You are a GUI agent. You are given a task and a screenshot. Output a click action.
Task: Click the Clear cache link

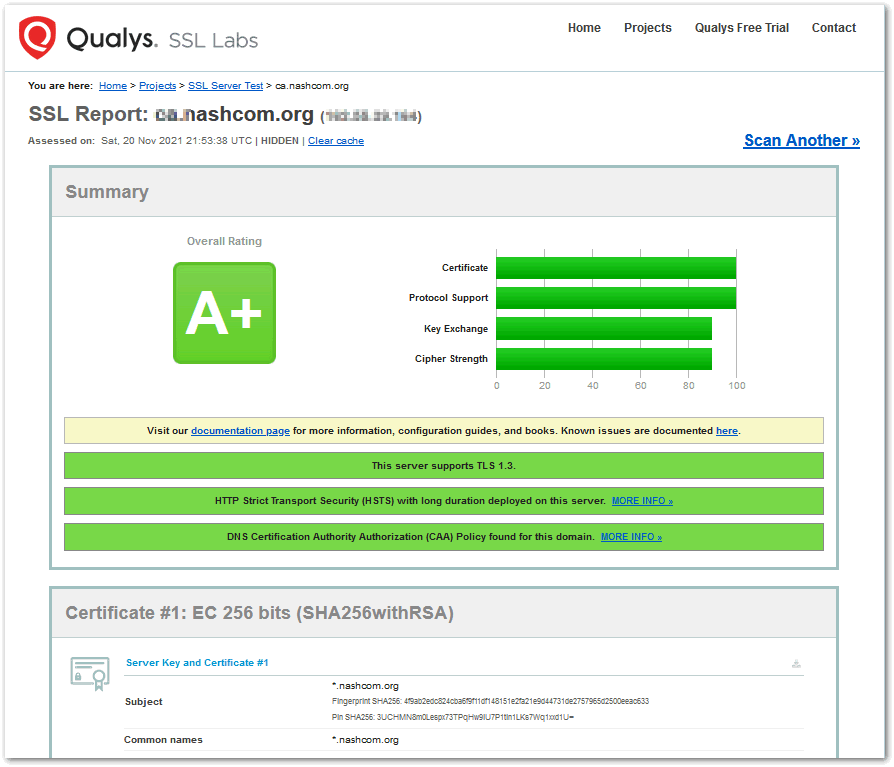(x=336, y=141)
